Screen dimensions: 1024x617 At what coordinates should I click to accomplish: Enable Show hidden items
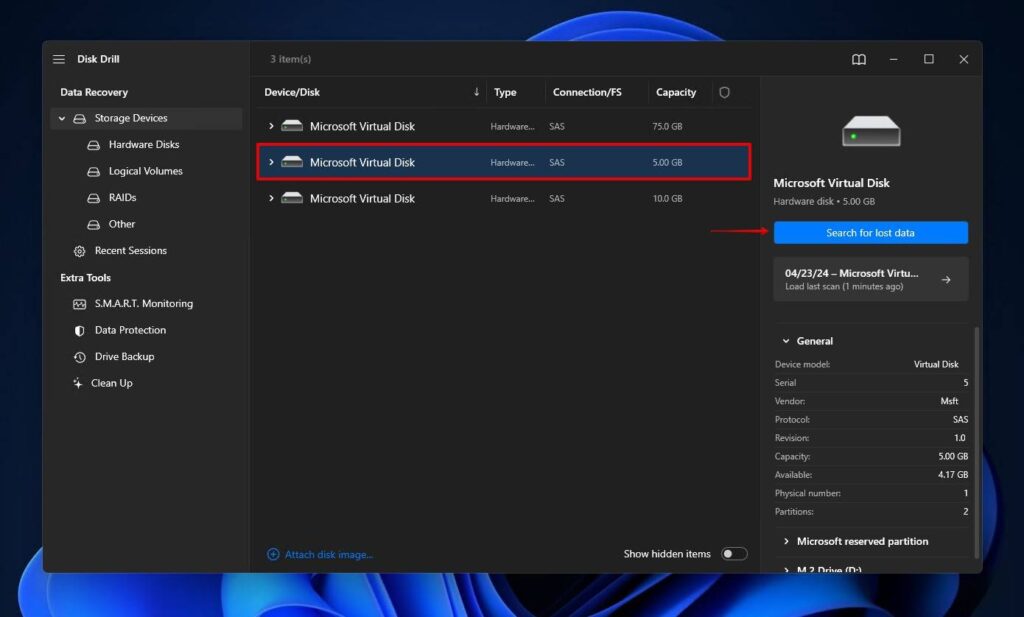(x=733, y=553)
